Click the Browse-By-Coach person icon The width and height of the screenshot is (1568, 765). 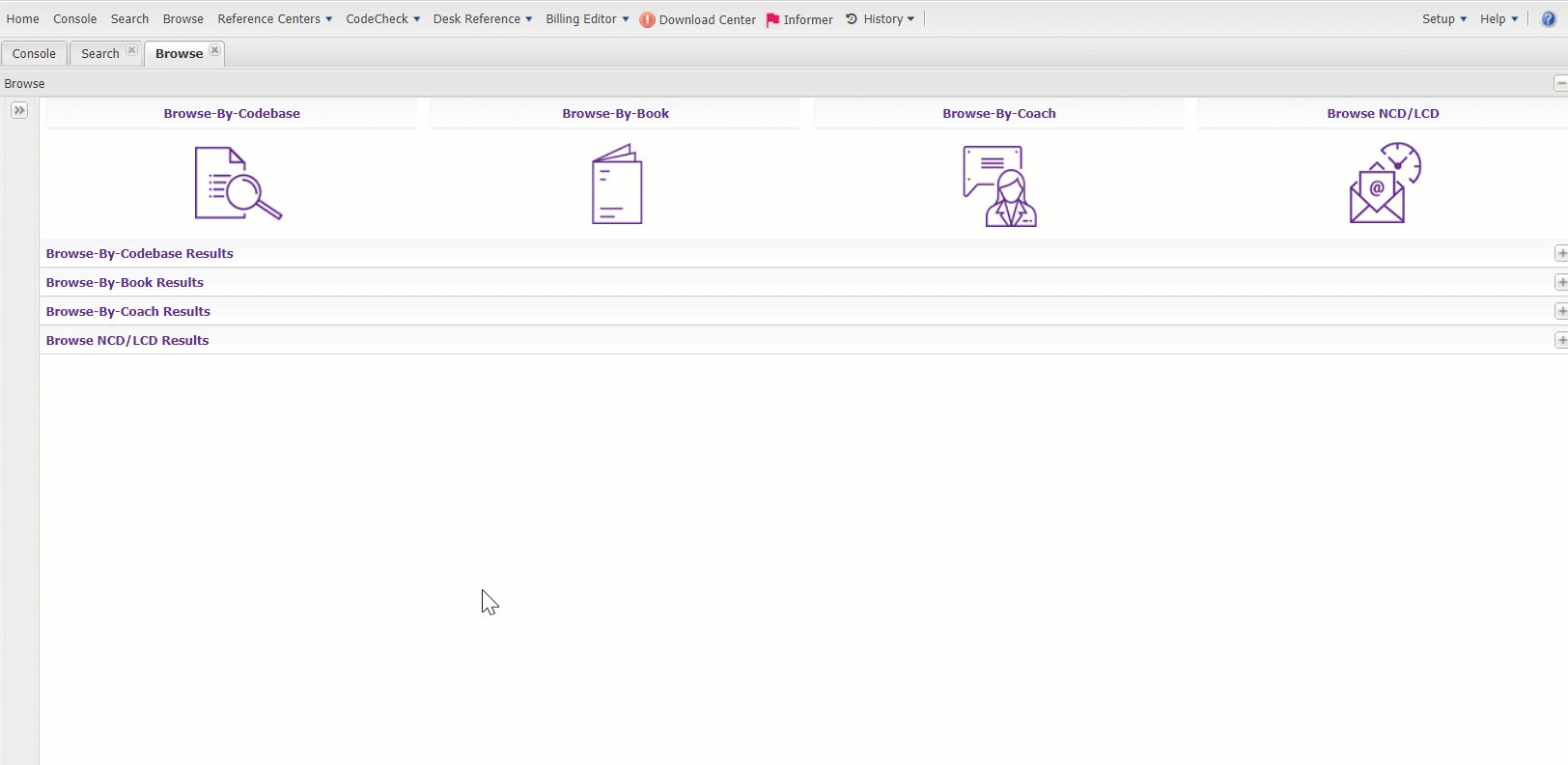click(x=999, y=185)
